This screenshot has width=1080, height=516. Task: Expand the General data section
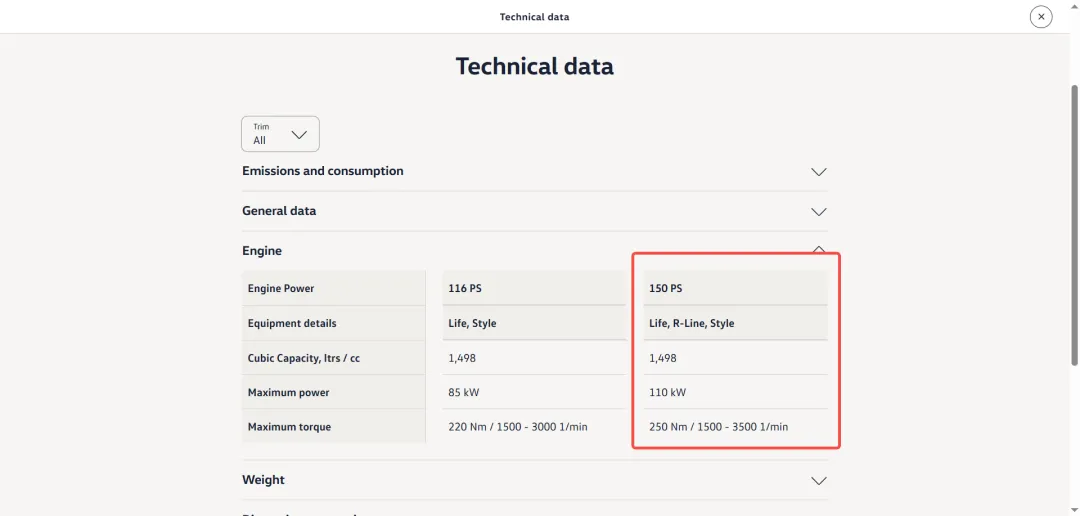534,211
